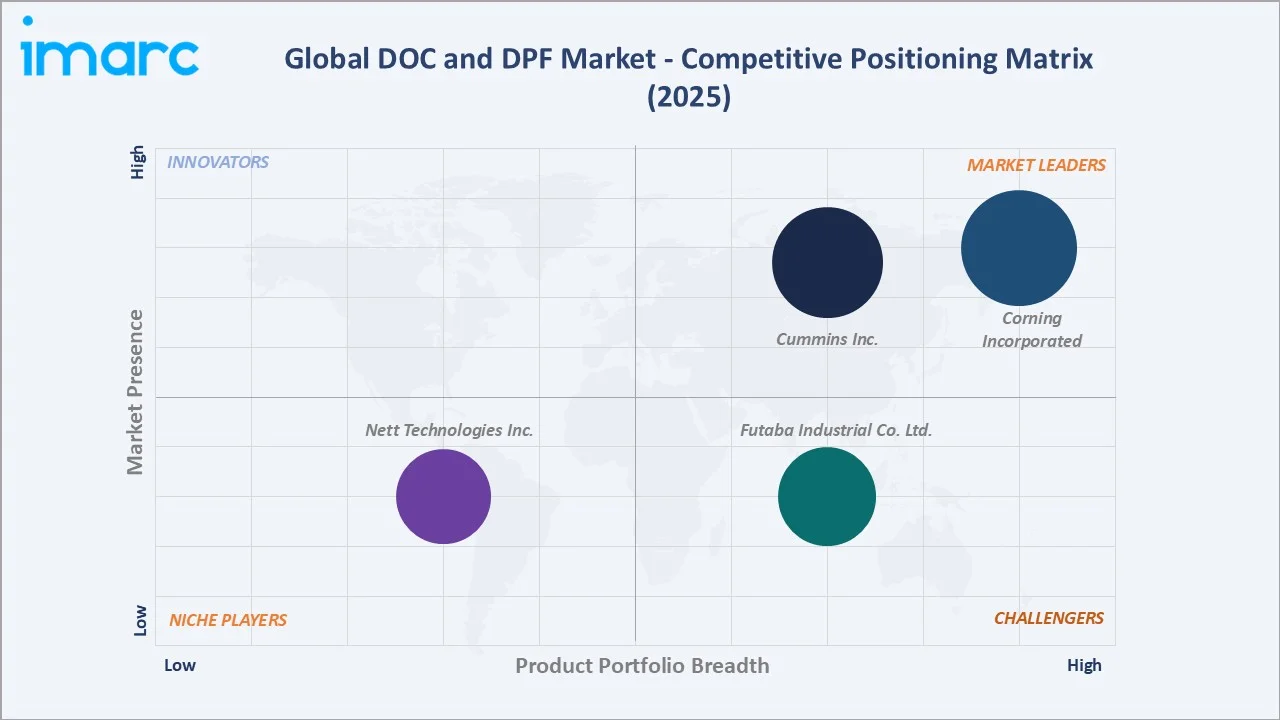
Task: Click the 'Corning Incorporated' label
Action: point(1032,329)
